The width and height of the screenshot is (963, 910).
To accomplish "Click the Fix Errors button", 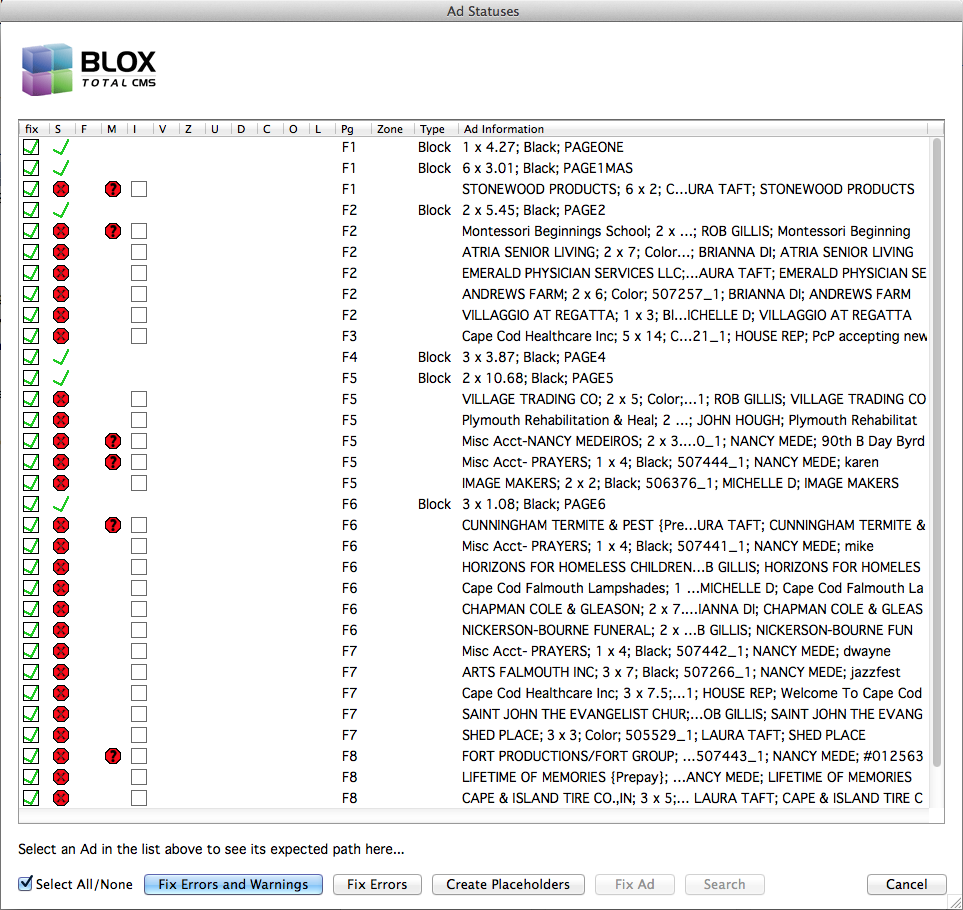I will [x=377, y=884].
